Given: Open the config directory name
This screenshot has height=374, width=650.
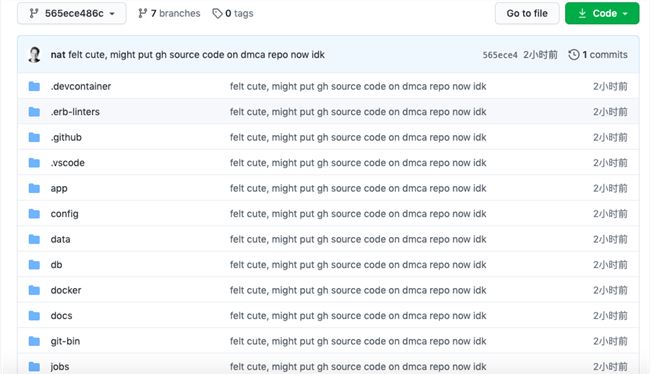Looking at the screenshot, I should (x=64, y=214).
